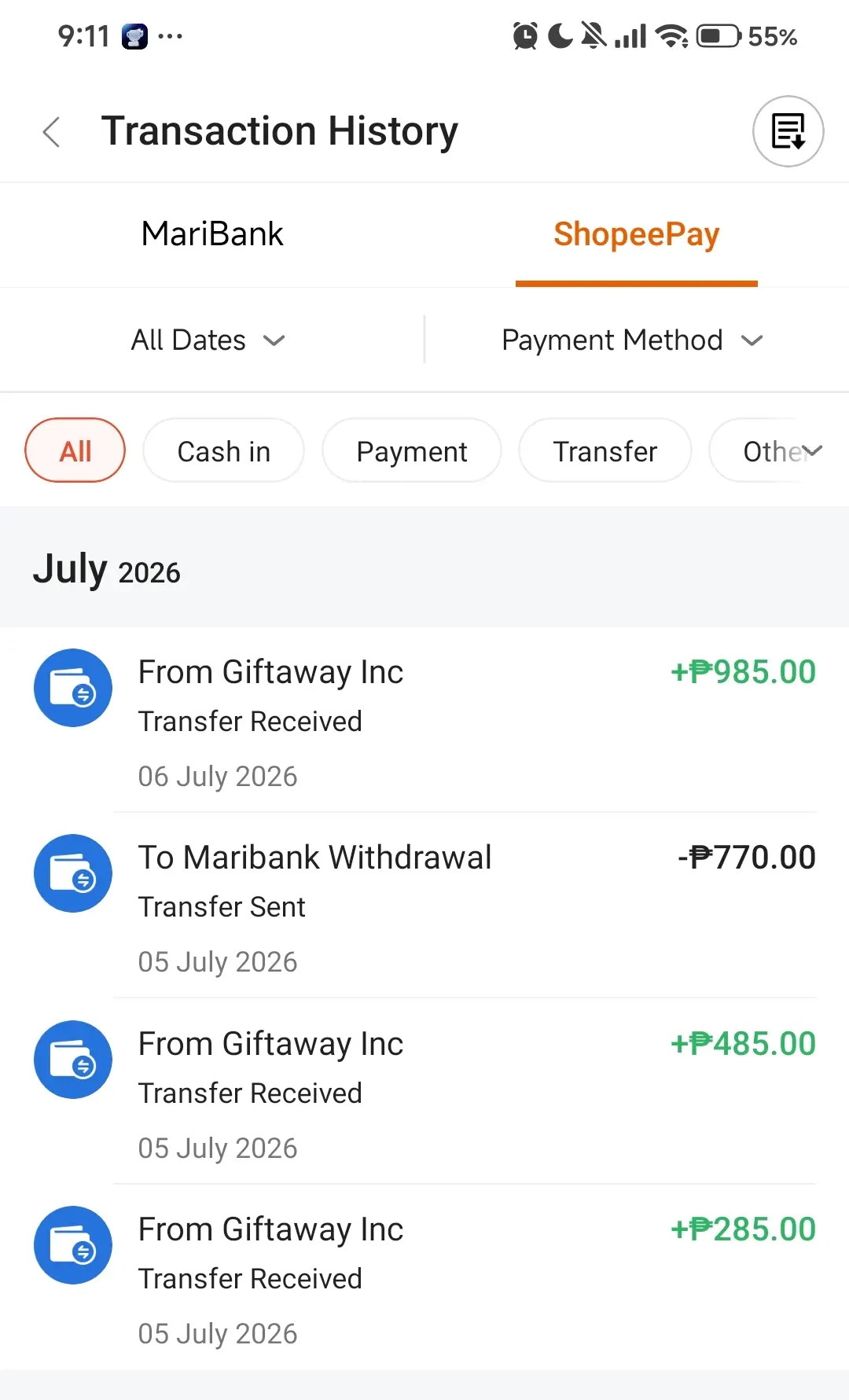Tap wallet icon for ₱485.00 transfer
This screenshot has height=1400, width=849.
tap(73, 1060)
